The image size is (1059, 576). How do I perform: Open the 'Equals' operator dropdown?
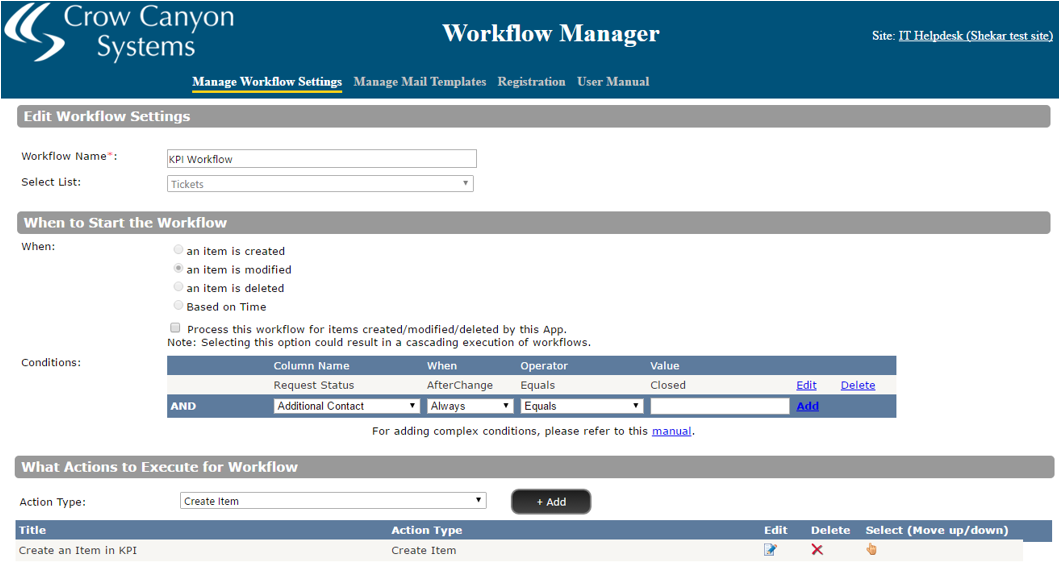click(582, 406)
